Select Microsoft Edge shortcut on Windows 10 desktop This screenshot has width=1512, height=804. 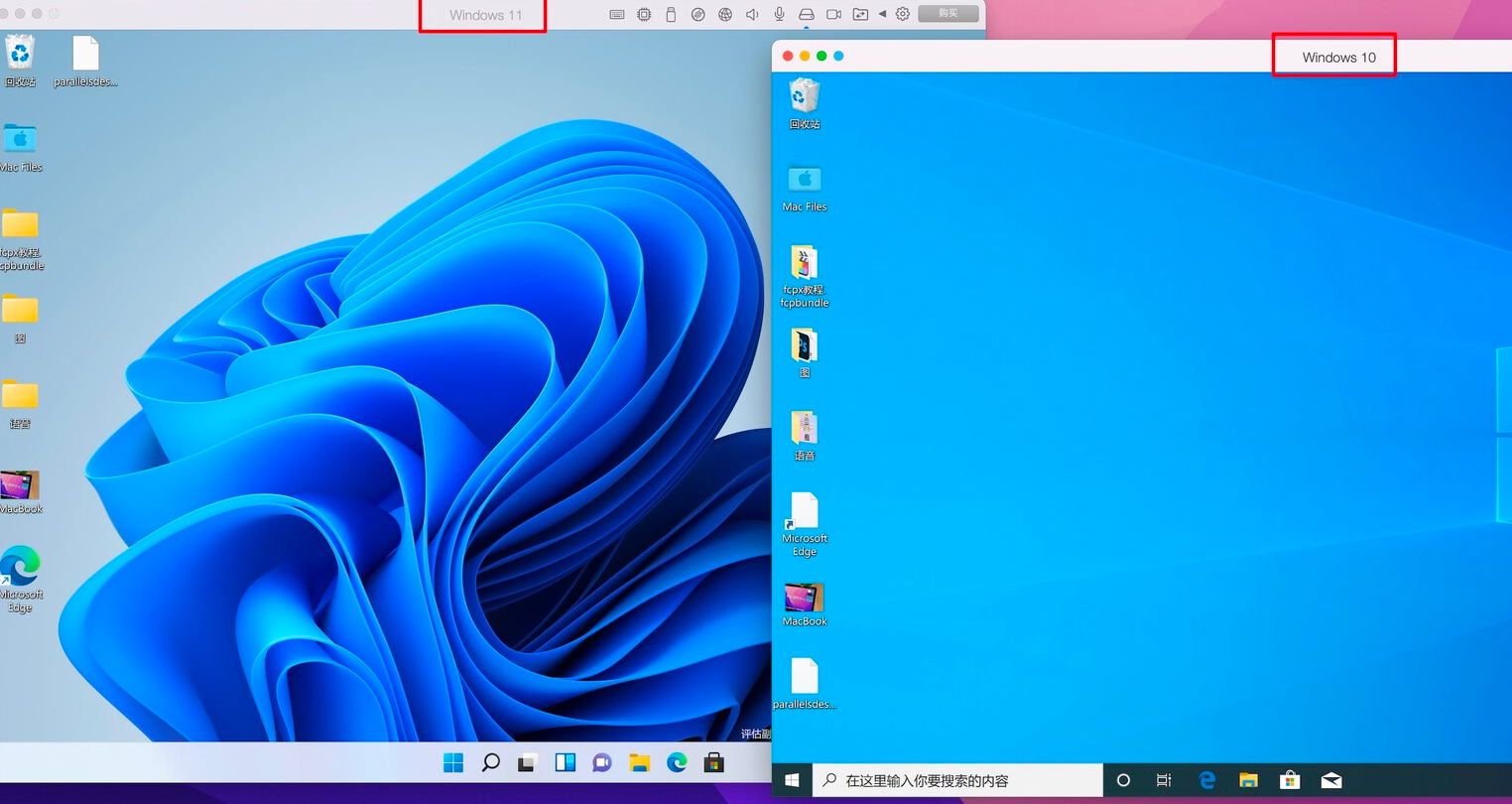tap(805, 524)
